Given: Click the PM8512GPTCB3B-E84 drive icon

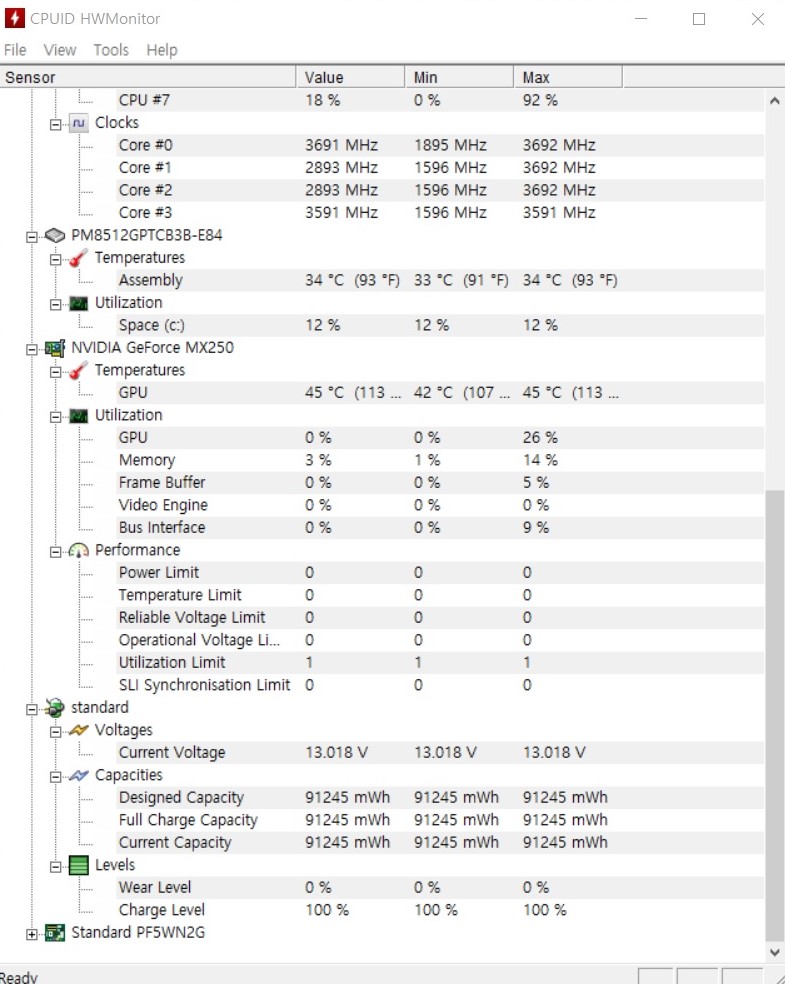Looking at the screenshot, I should [x=55, y=235].
